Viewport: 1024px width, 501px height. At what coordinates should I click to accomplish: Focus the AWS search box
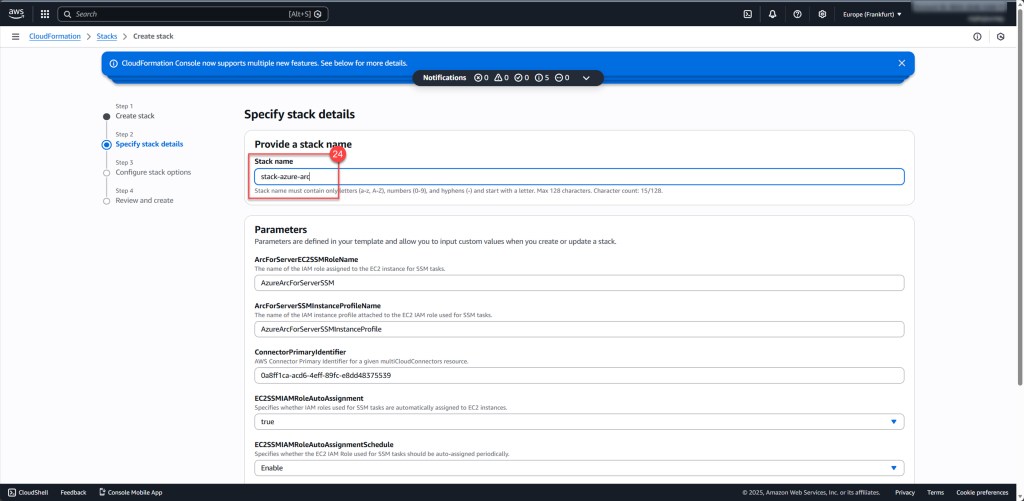190,14
